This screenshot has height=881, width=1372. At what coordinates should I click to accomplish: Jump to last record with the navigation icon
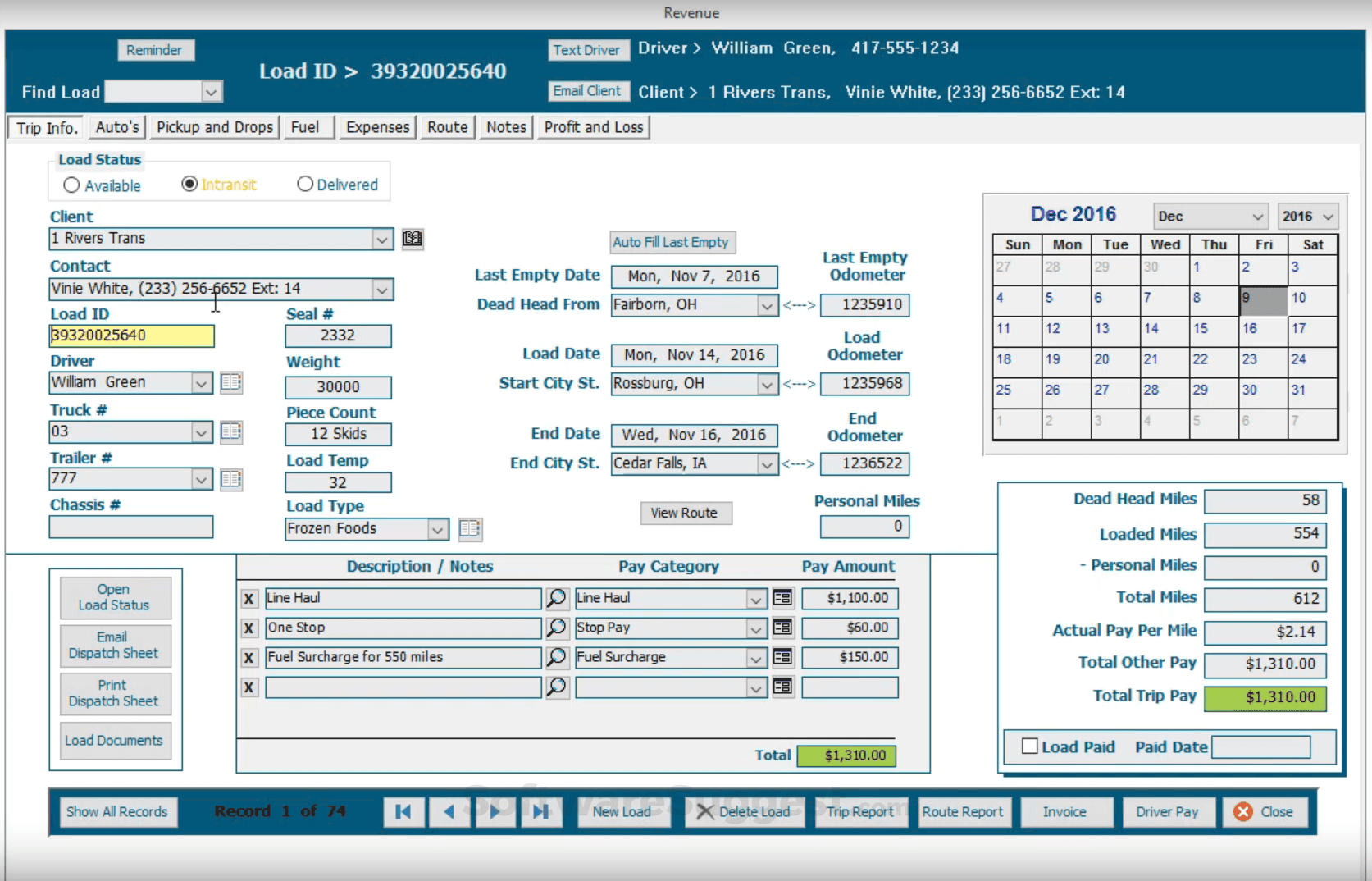(x=541, y=812)
